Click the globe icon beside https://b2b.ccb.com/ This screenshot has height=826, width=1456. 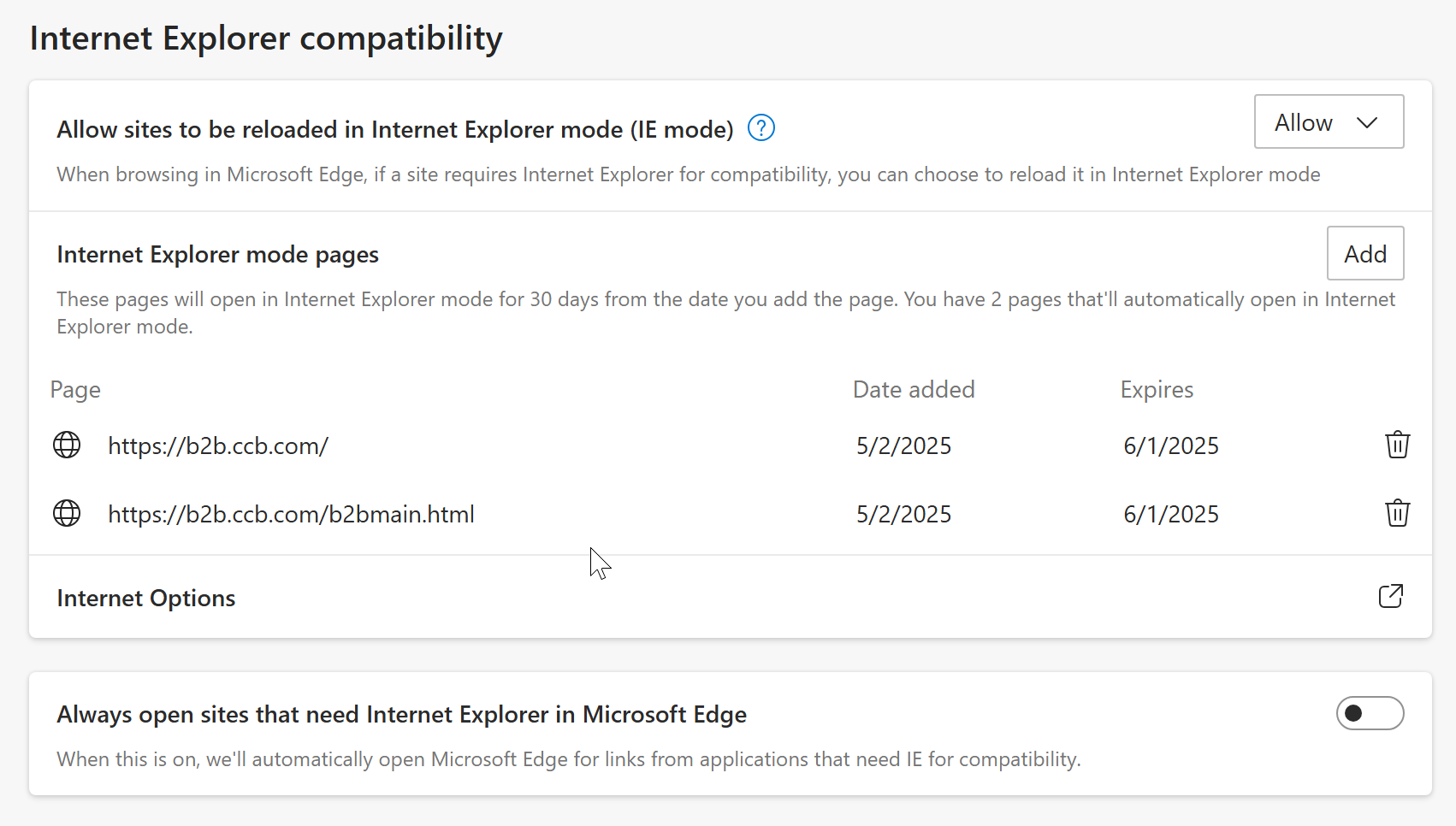67,445
